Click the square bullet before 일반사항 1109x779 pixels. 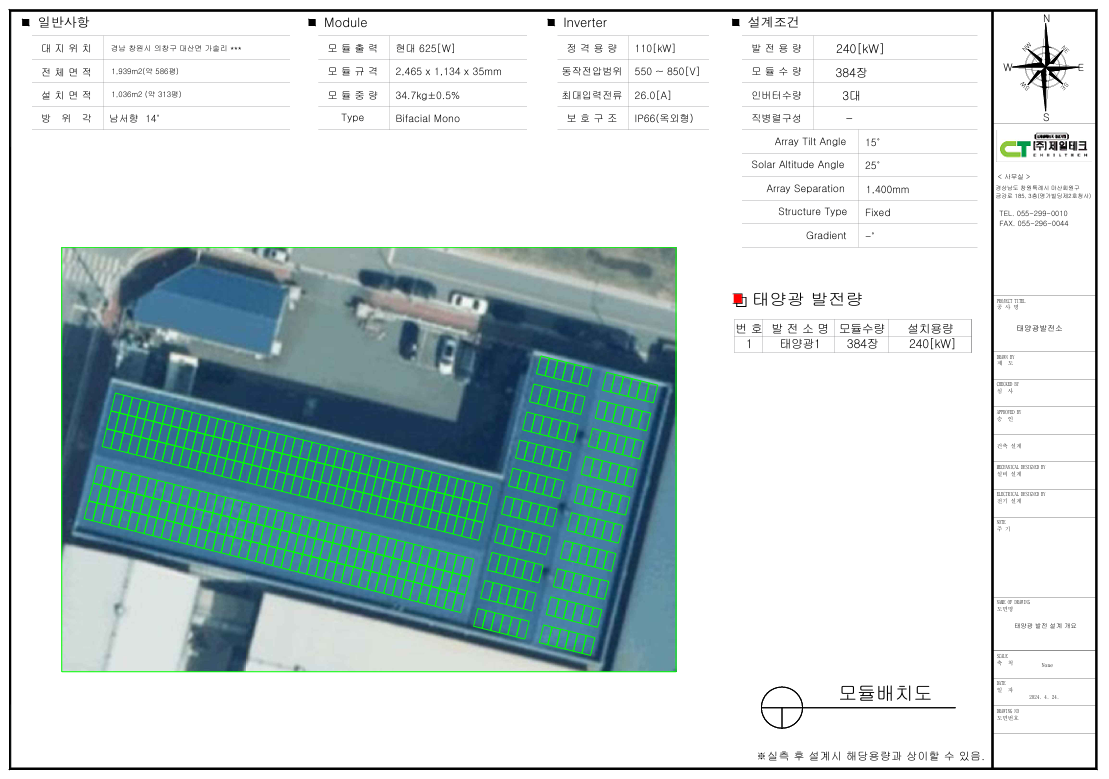coord(26,22)
